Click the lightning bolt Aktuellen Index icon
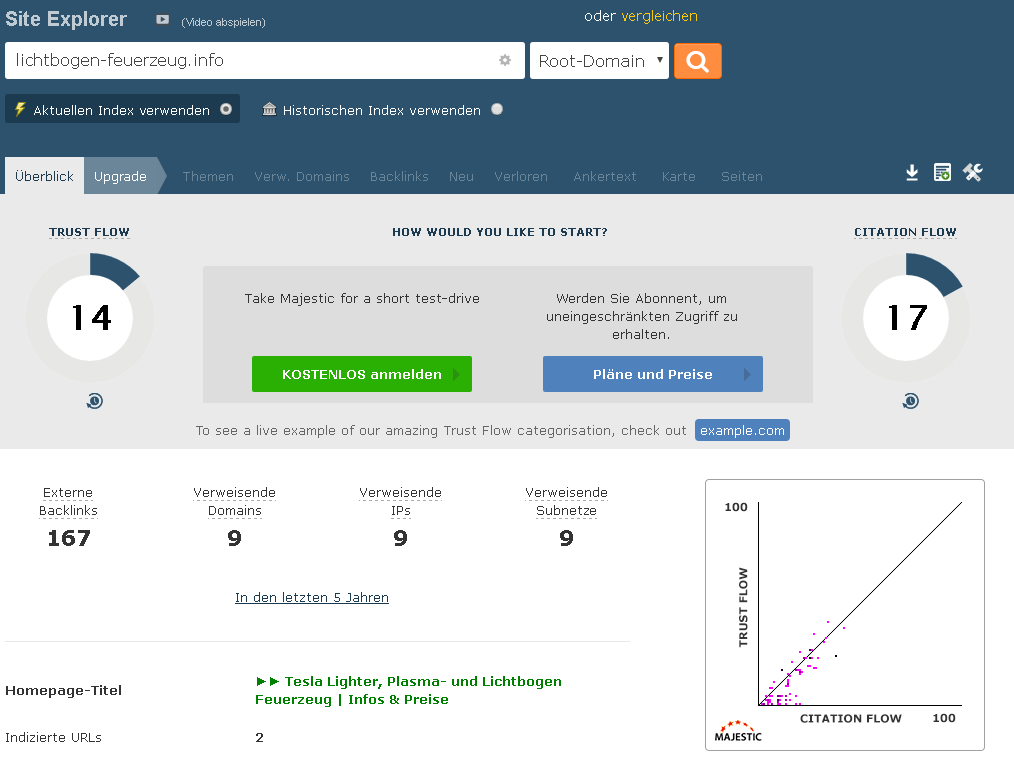Image resolution: width=1014 pixels, height=766 pixels. point(20,109)
